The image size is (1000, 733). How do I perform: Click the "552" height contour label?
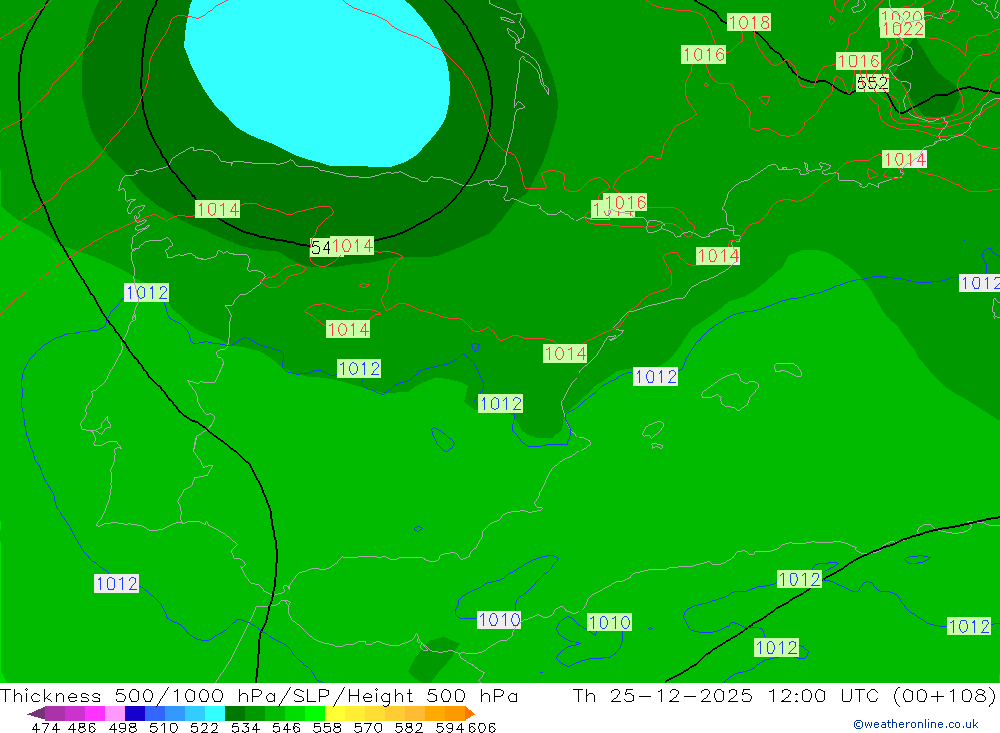tap(872, 83)
